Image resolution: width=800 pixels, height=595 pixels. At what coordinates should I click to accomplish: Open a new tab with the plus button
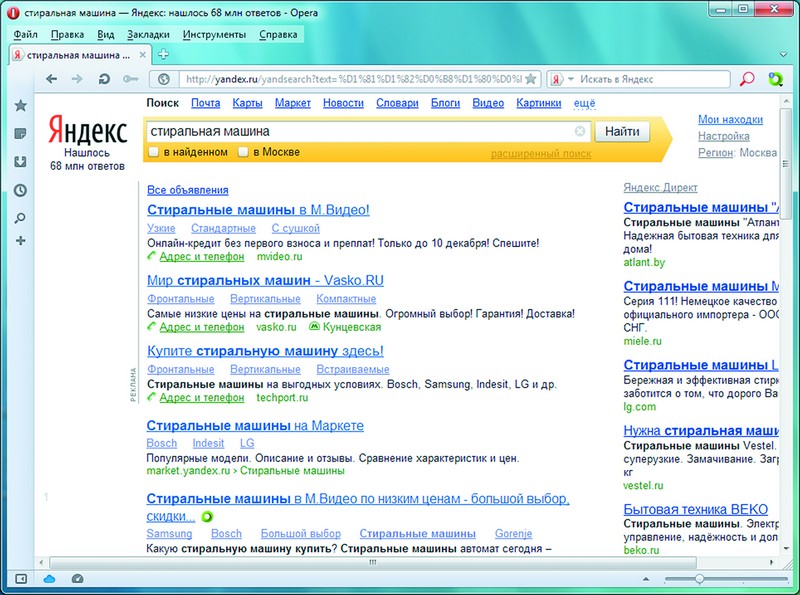[x=163, y=54]
